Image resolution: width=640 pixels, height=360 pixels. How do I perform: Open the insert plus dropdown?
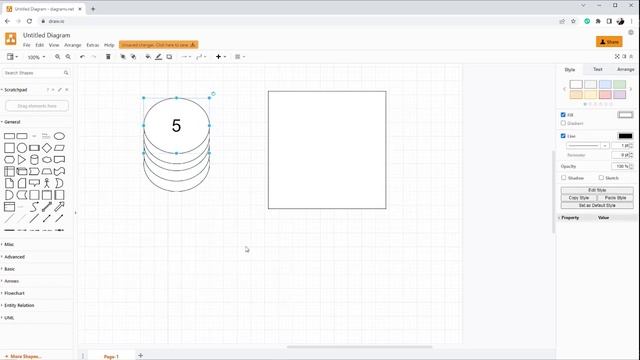tap(221, 57)
